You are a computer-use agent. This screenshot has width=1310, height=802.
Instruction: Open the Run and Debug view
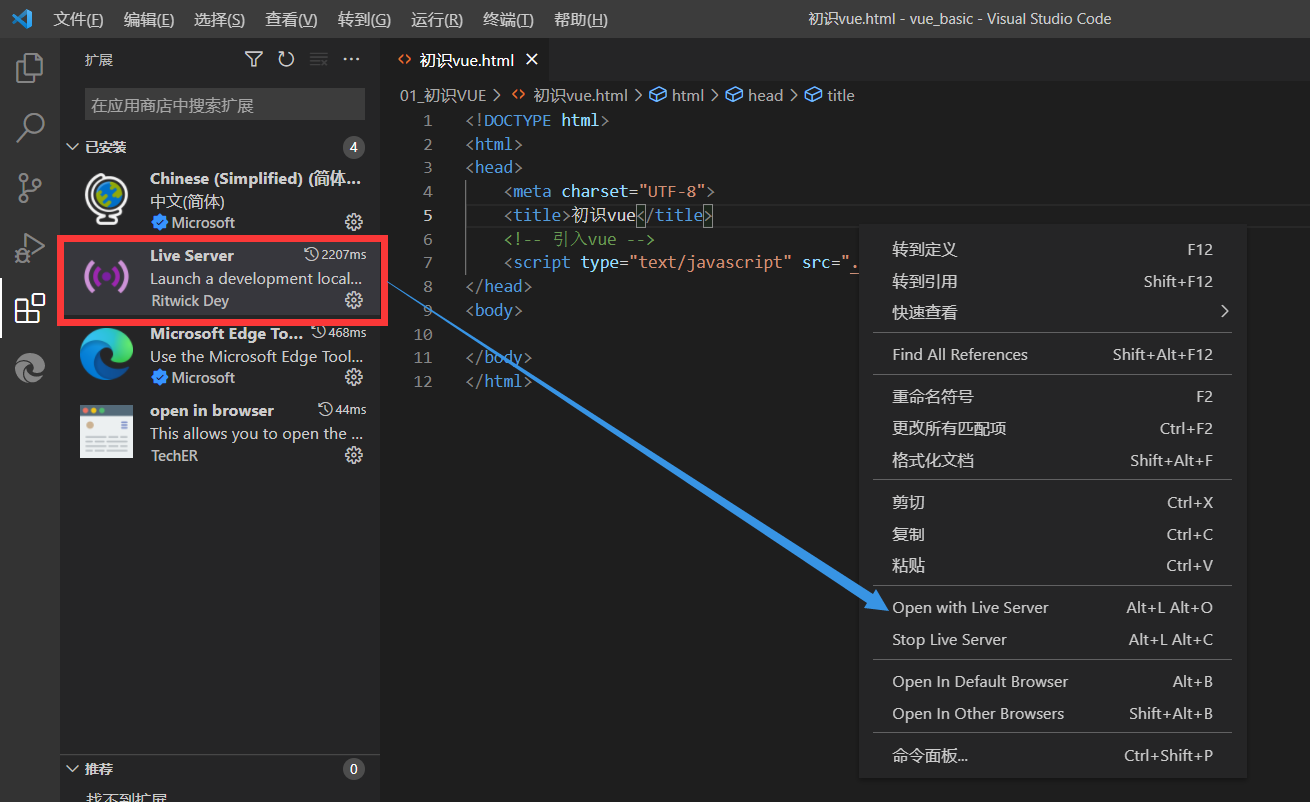pyautogui.click(x=30, y=247)
